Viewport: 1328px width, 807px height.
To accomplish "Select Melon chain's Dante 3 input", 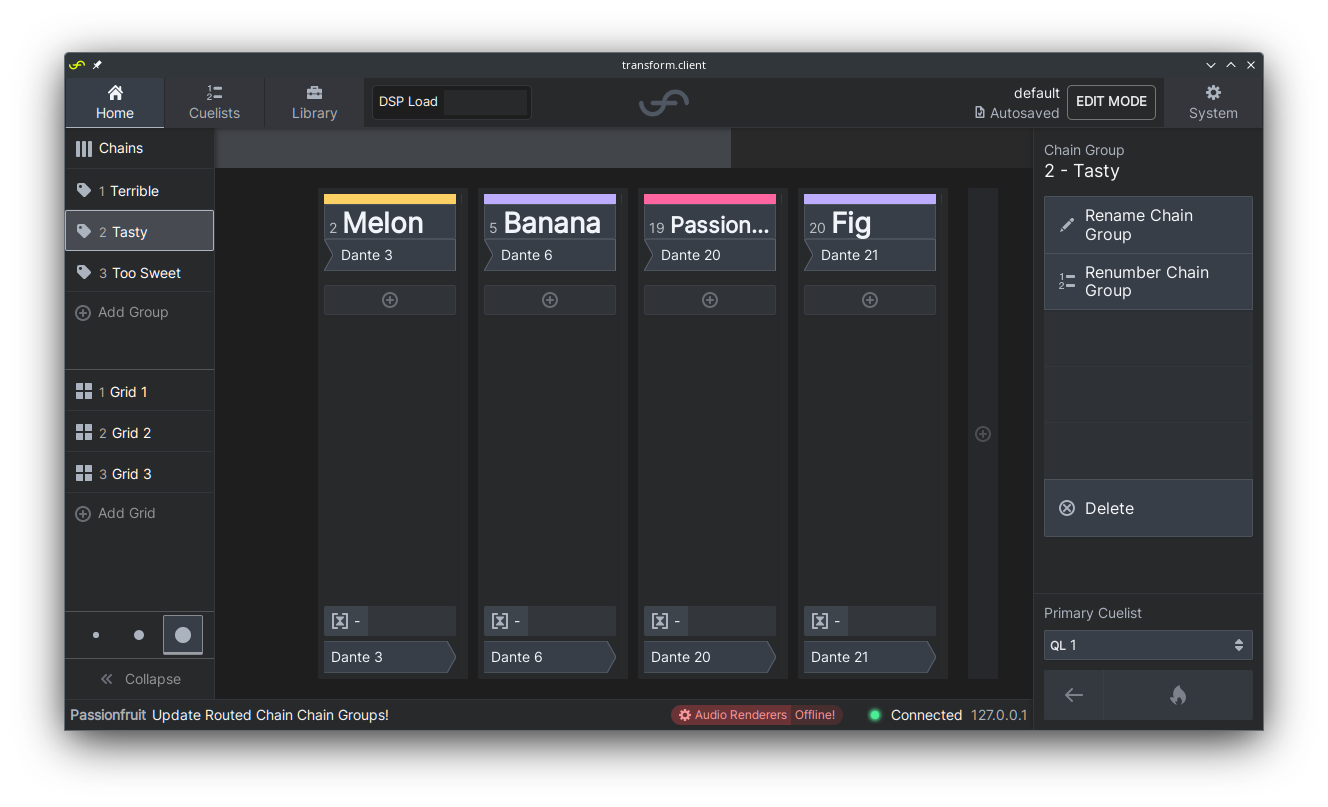I will (x=390, y=255).
